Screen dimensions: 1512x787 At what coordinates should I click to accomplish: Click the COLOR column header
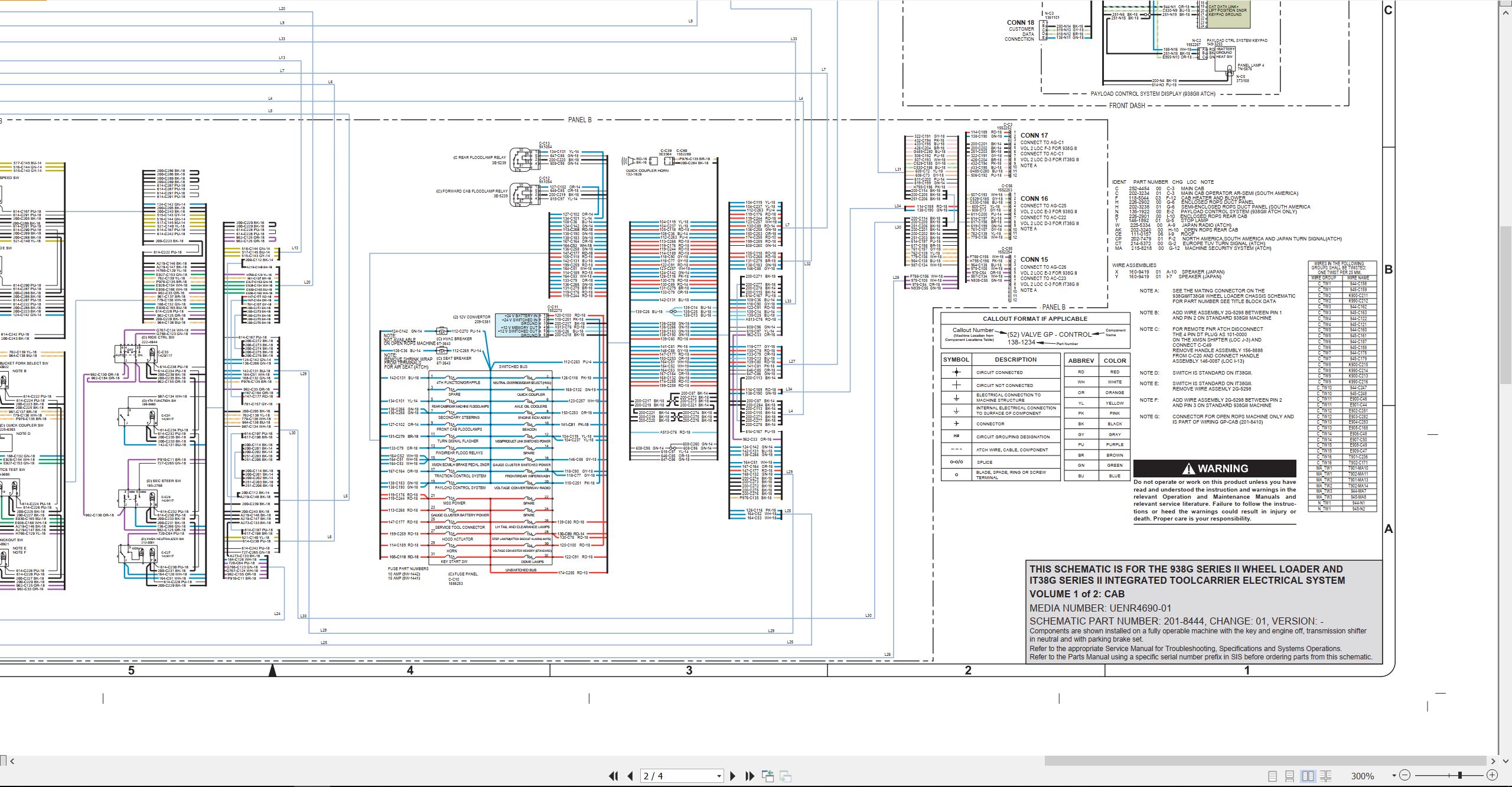pyautogui.click(x=1115, y=360)
